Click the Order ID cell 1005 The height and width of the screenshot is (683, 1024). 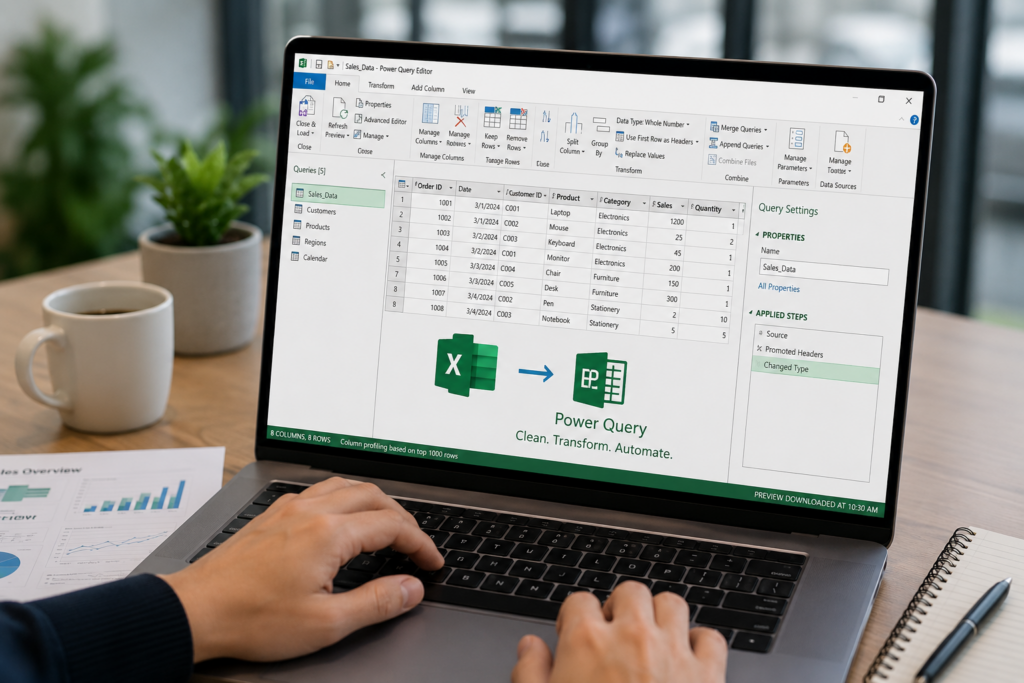point(441,262)
